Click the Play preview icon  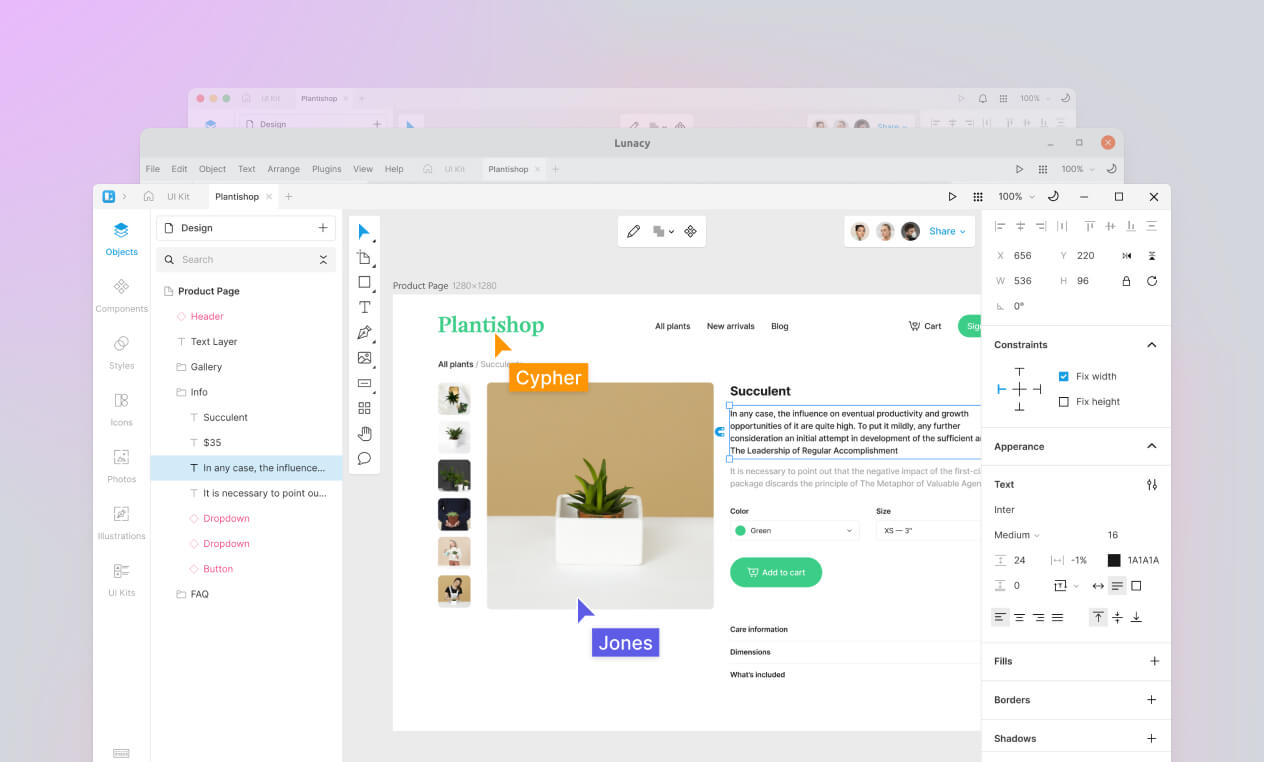coord(952,197)
